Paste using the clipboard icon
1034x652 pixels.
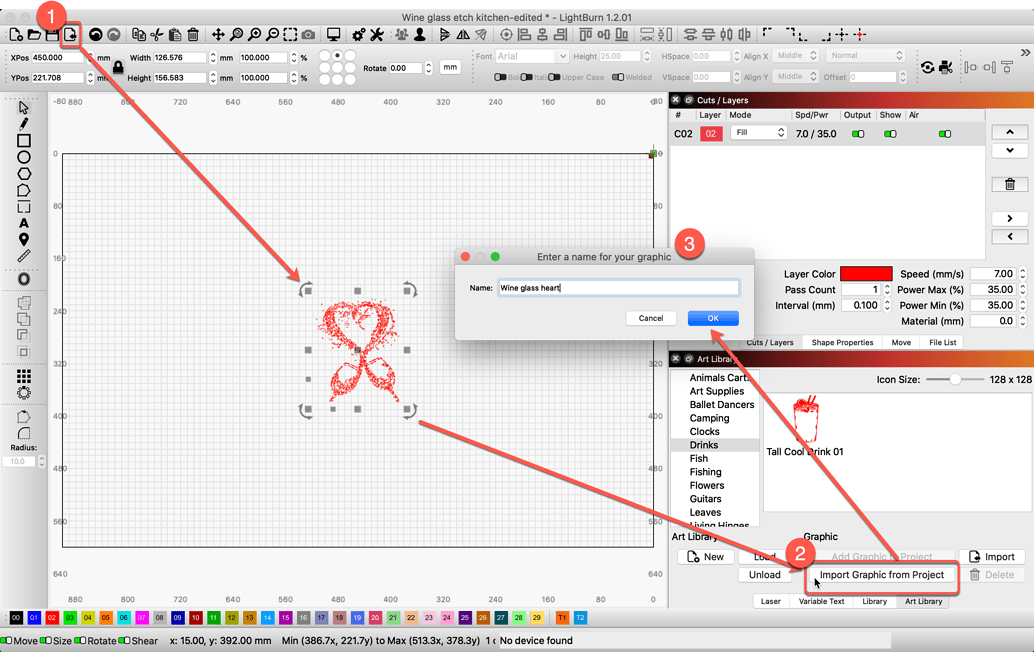[x=175, y=35]
